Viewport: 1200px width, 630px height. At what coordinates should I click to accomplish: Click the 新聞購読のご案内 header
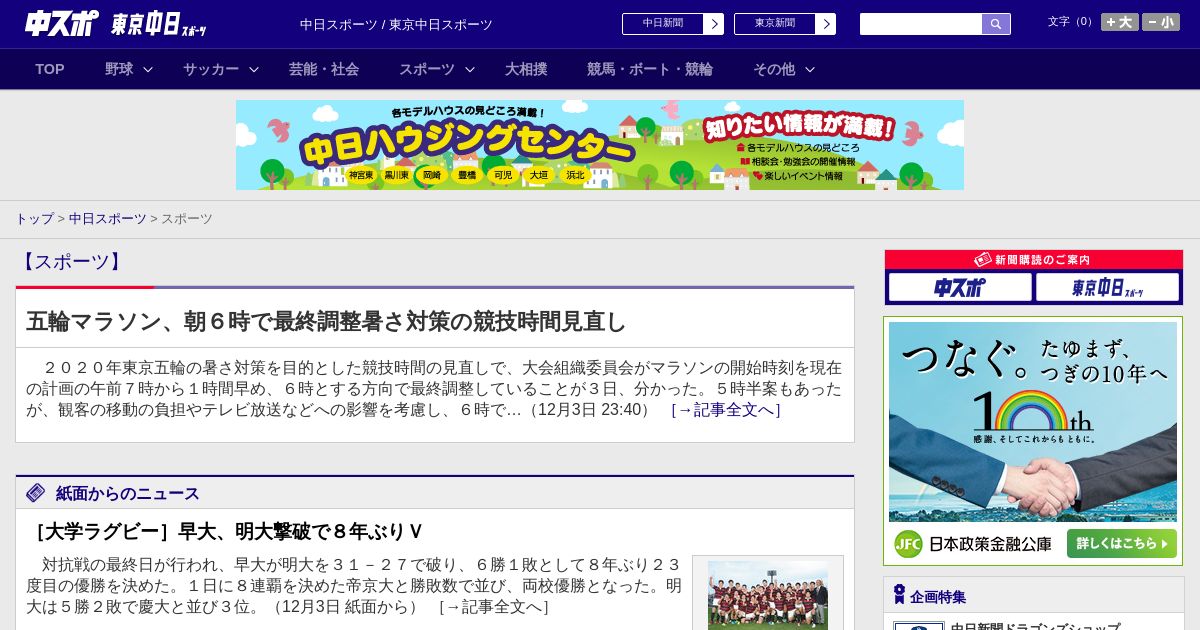tap(1034, 260)
